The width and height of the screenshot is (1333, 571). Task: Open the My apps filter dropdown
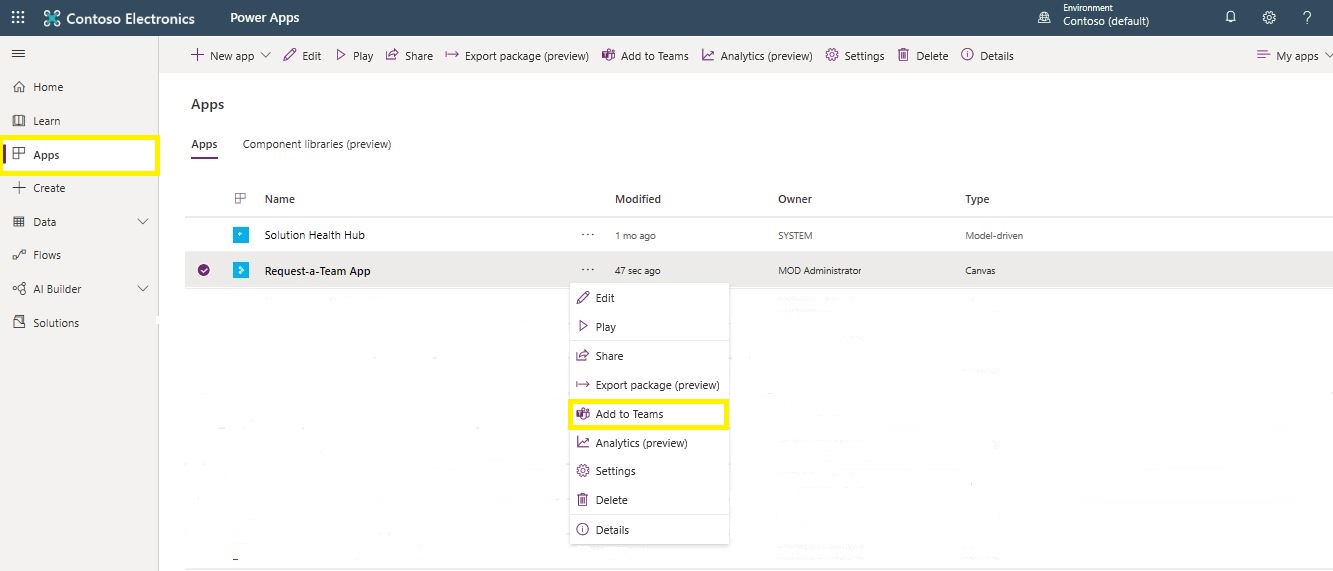point(1295,56)
